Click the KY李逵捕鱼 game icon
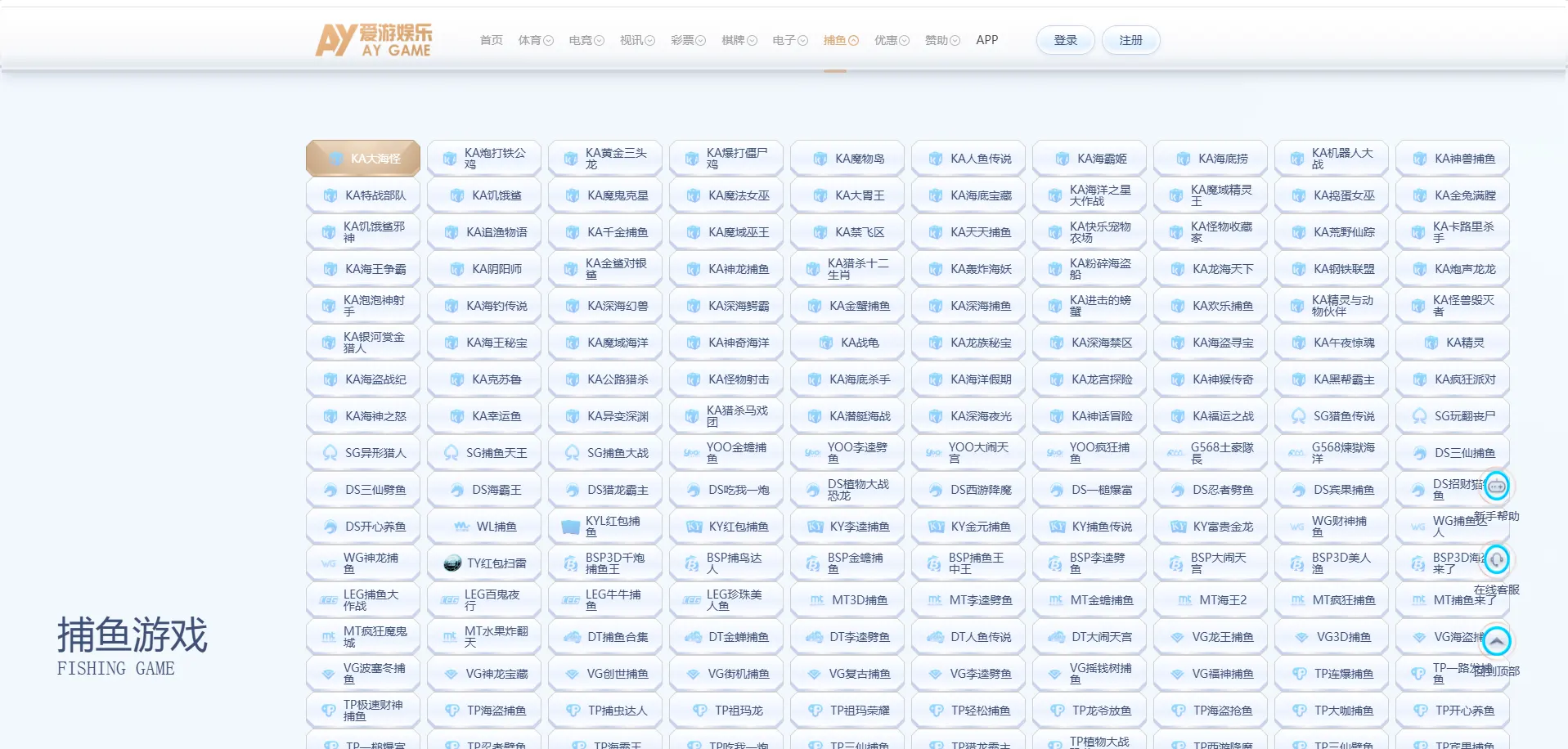The width and height of the screenshot is (1568, 749). point(815,527)
